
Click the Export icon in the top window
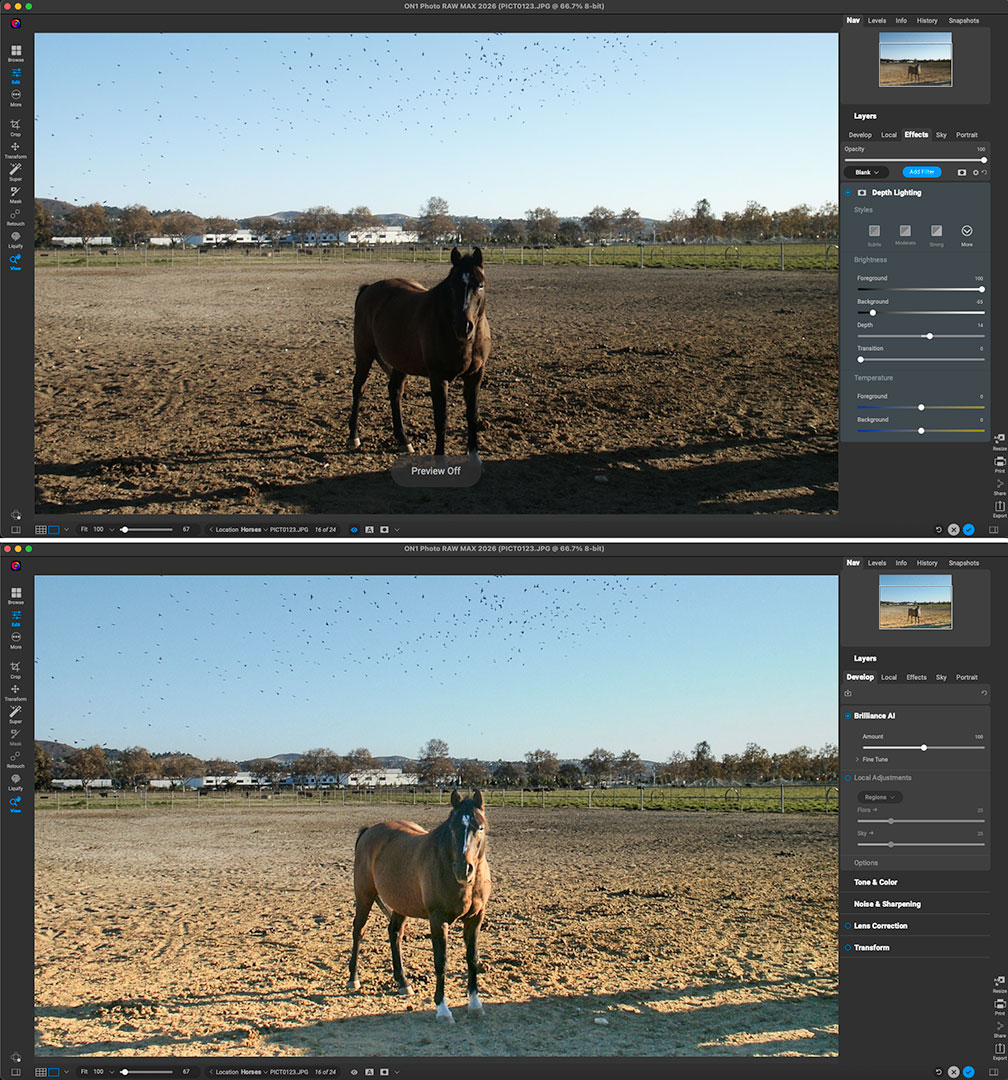[999, 506]
